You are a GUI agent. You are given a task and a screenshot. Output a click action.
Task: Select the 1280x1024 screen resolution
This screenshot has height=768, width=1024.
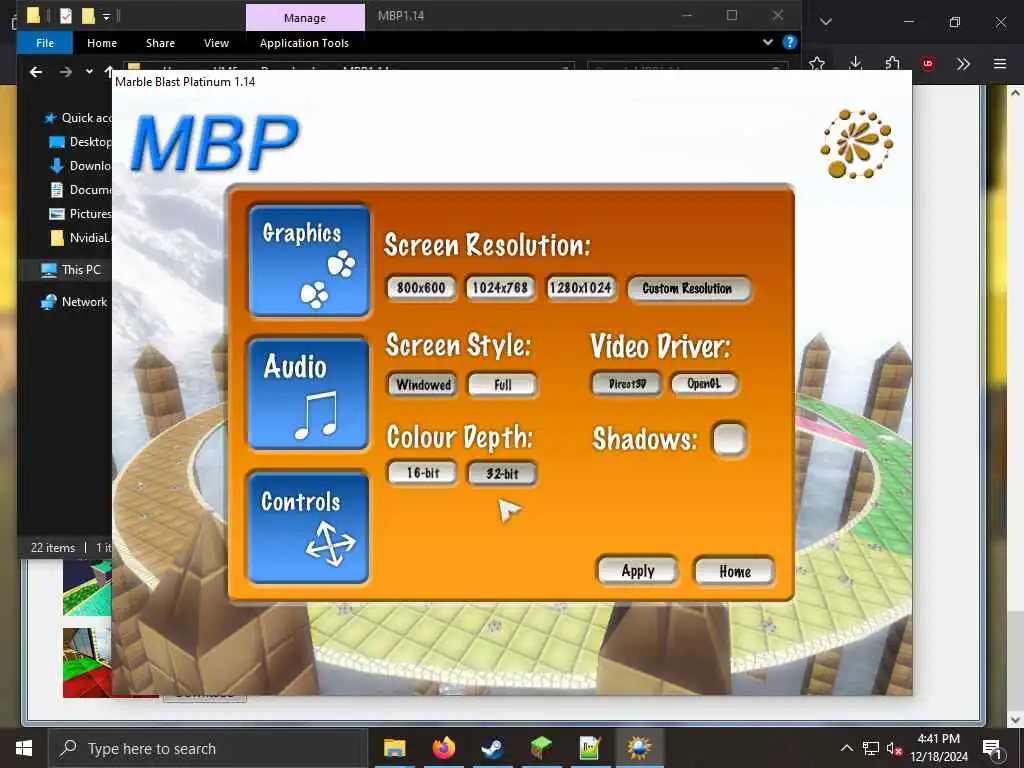(x=581, y=288)
